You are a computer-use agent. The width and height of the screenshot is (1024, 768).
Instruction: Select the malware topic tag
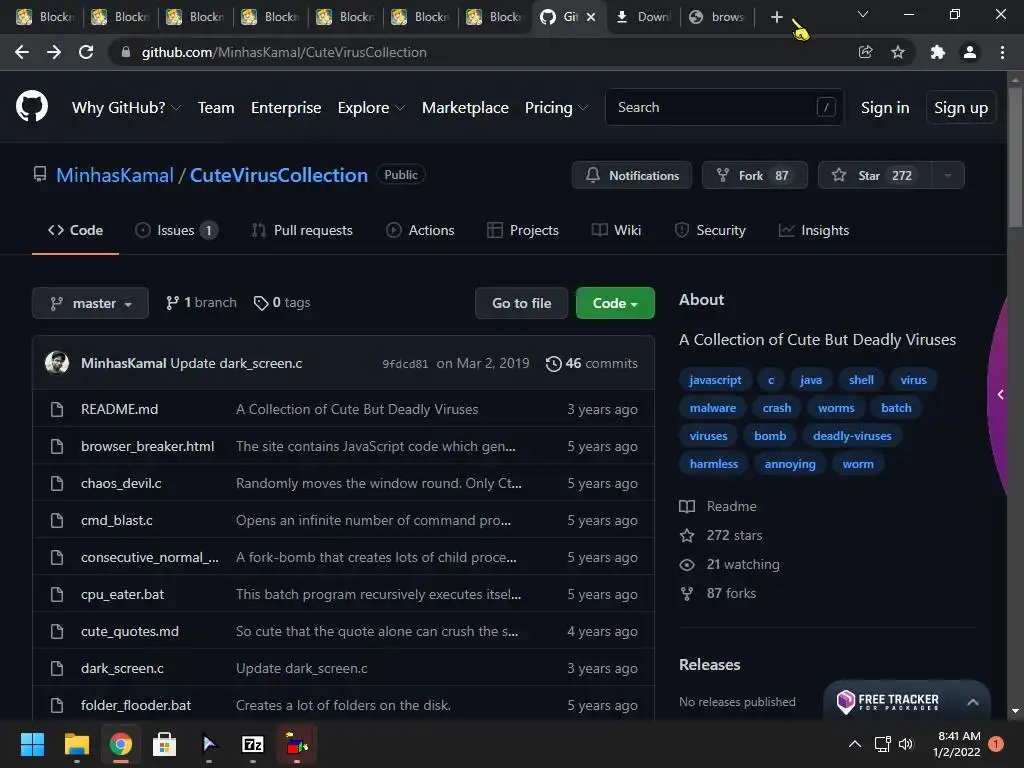[x=712, y=408]
